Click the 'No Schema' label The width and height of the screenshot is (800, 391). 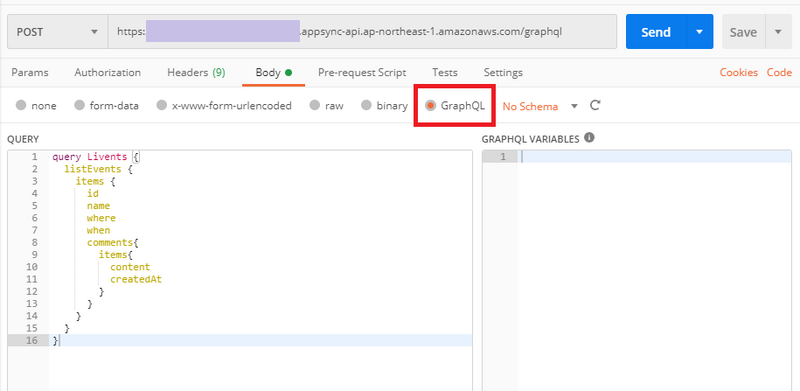[530, 106]
